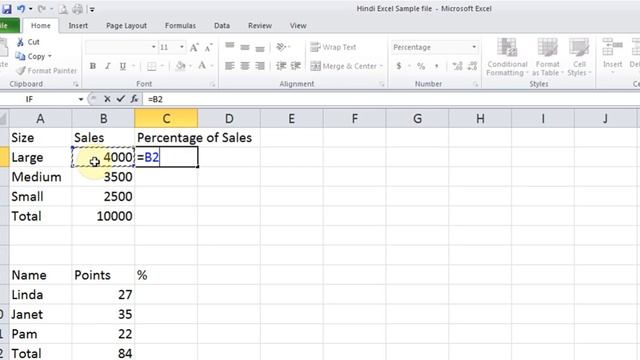Apply Comma Style icon
The height and width of the screenshot is (360, 640).
[436, 66]
